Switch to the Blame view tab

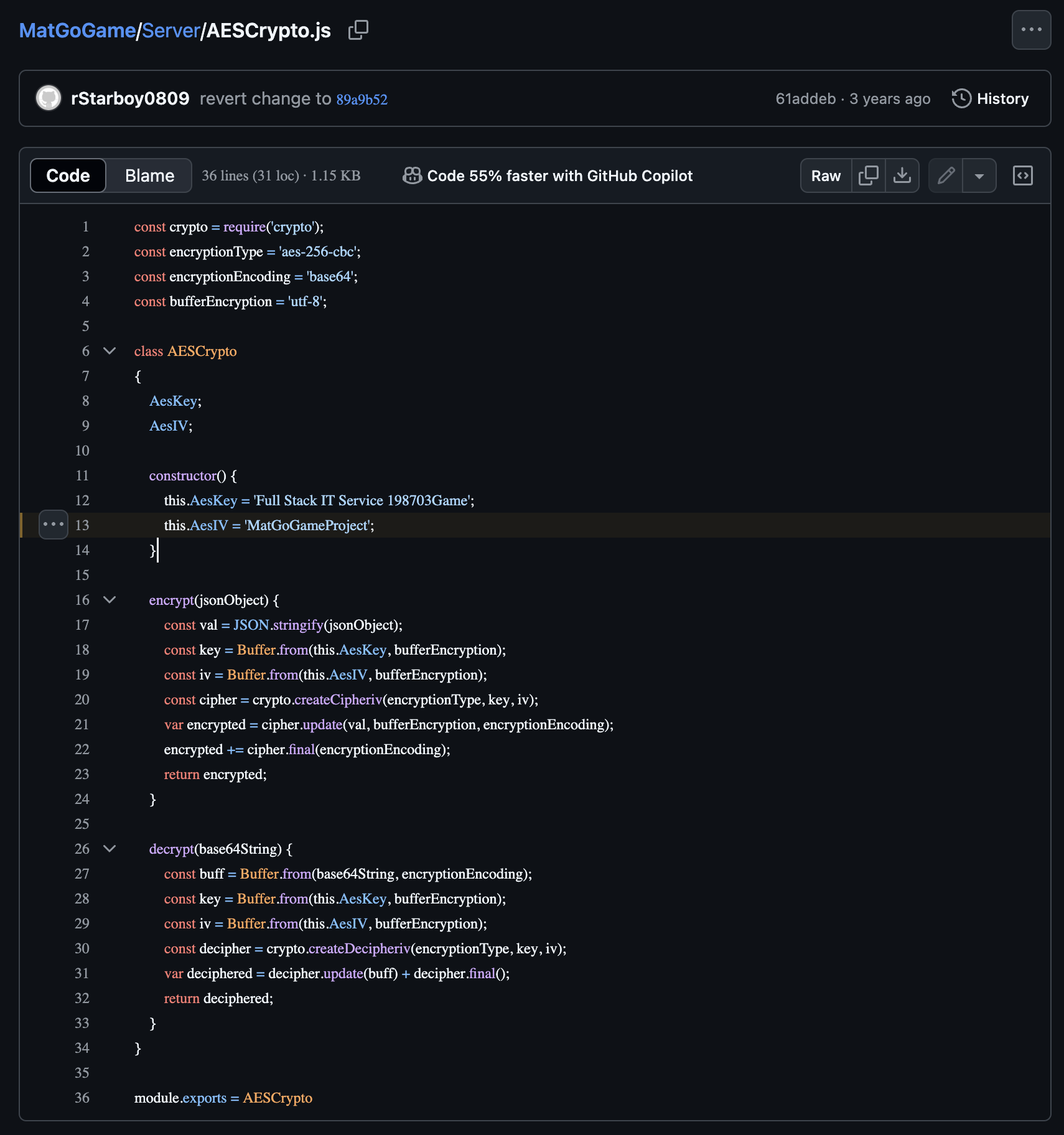point(149,176)
